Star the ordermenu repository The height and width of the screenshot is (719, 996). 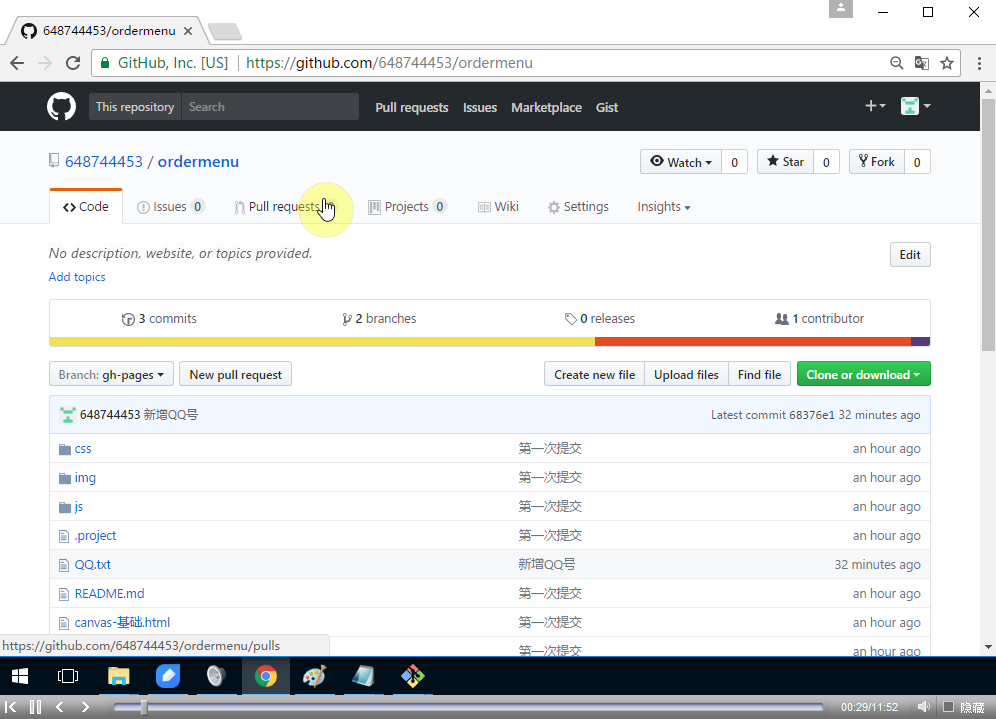[785, 162]
